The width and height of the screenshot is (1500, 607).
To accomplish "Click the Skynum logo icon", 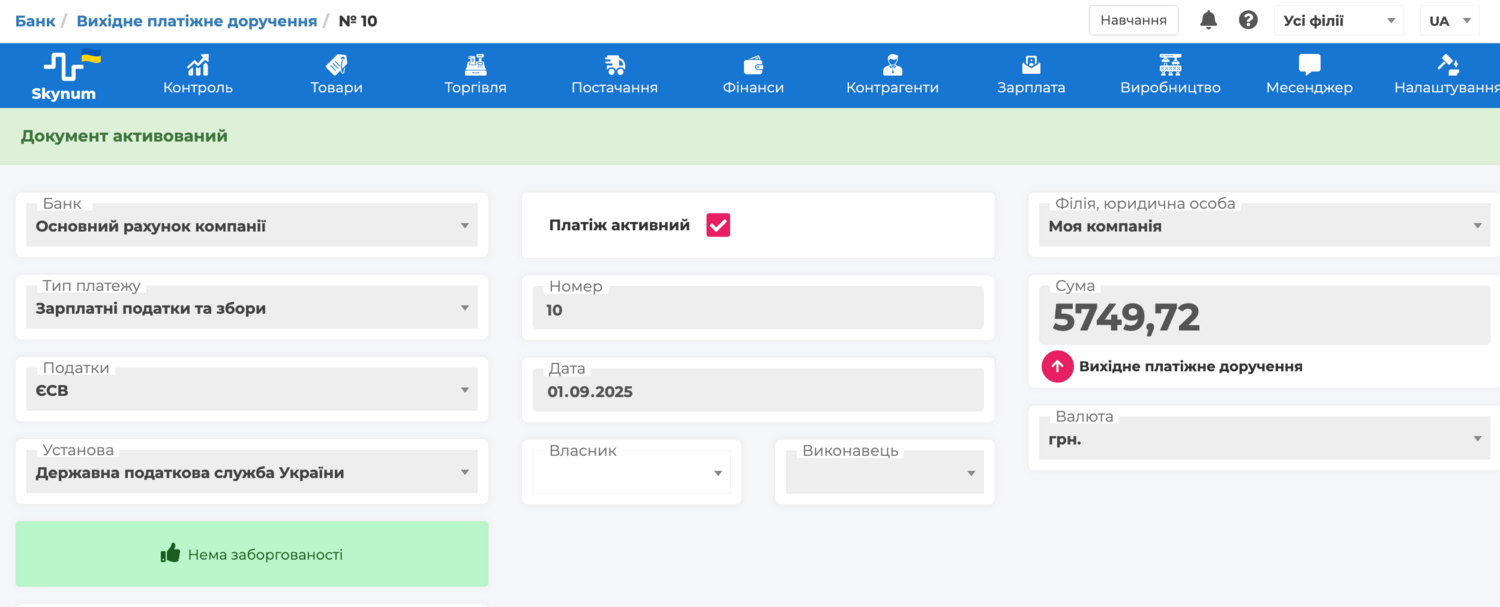I will tap(71, 66).
